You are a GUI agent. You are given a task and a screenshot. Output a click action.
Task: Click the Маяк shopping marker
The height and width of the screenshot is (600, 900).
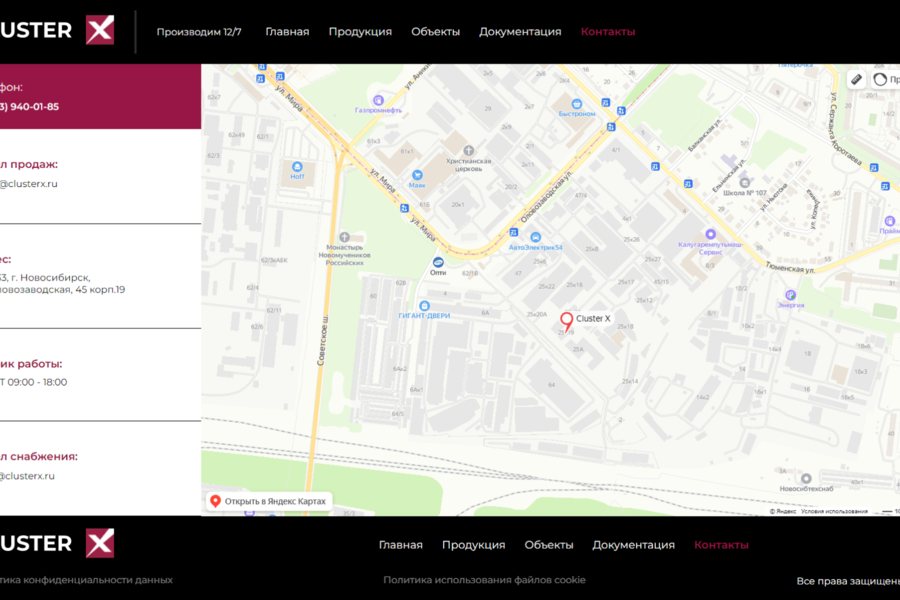pos(417,175)
